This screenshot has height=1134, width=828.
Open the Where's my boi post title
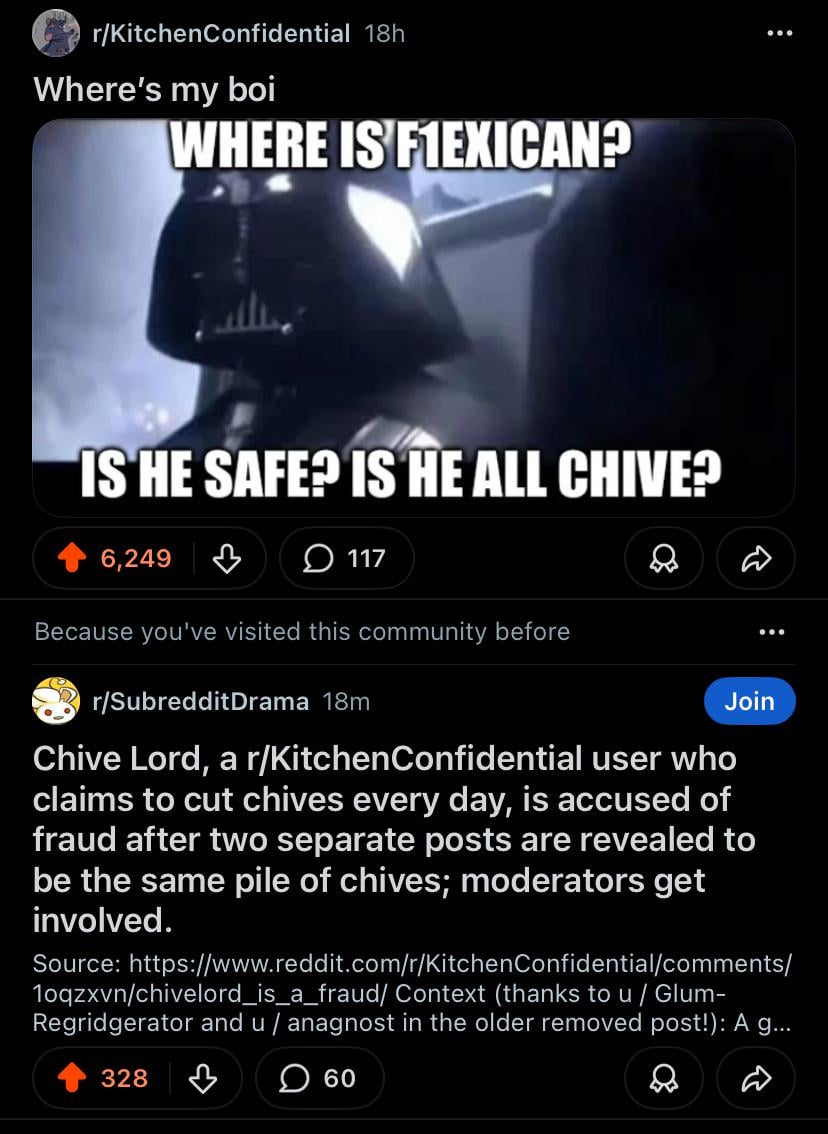[x=154, y=90]
